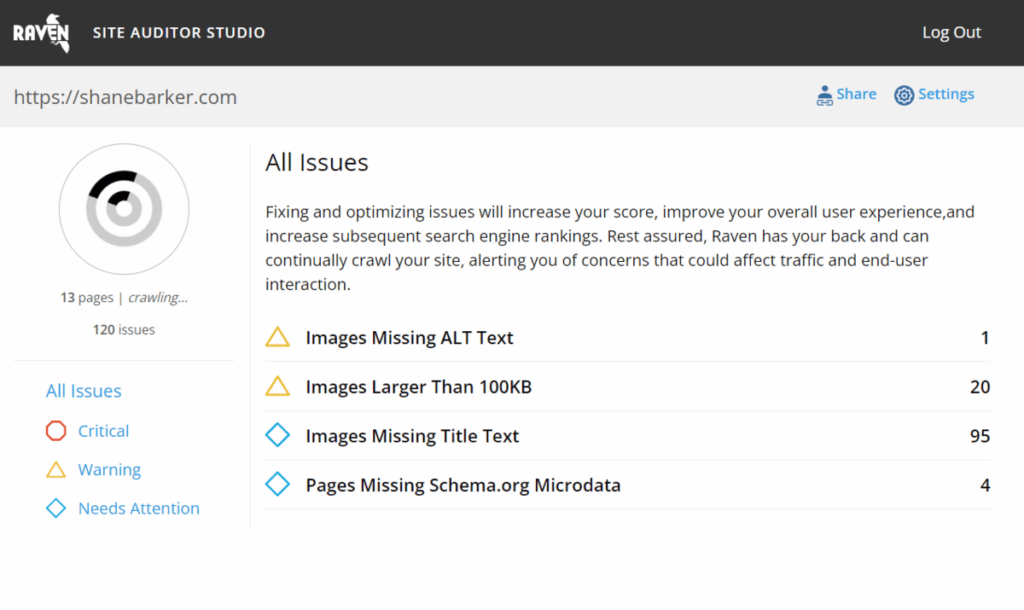Click warning triangle beside Images Larger Than 100KB
Viewport: 1024px width, 610px height.
(x=277, y=386)
